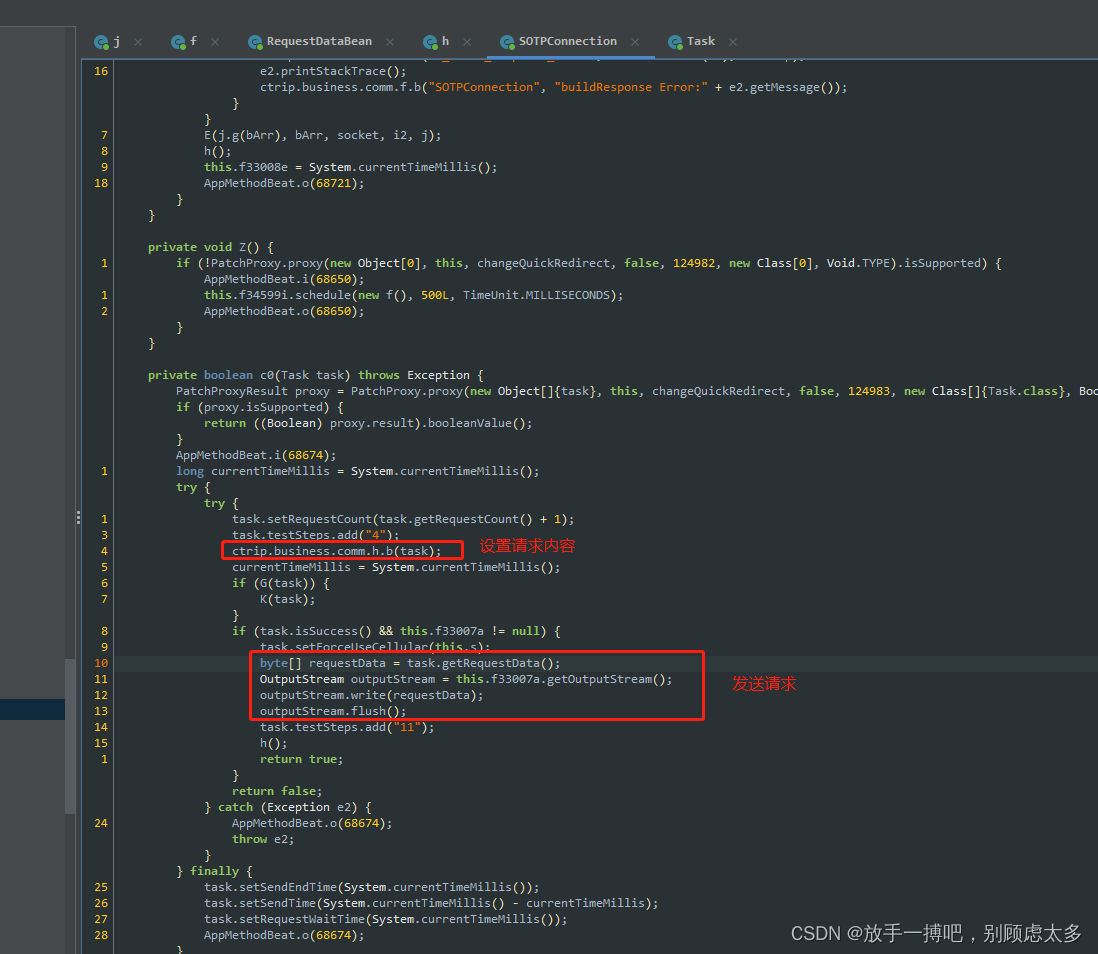Click the class icon on RequestDataBean tab
Viewport: 1098px width, 954px height.
pyautogui.click(x=256, y=42)
